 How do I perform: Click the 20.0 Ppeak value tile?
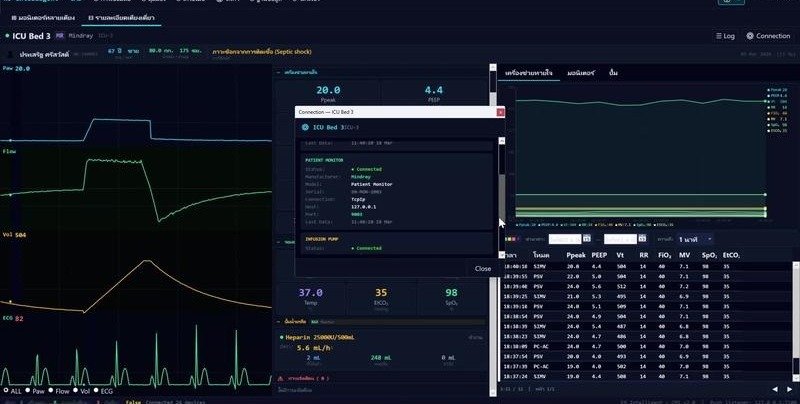click(x=328, y=93)
